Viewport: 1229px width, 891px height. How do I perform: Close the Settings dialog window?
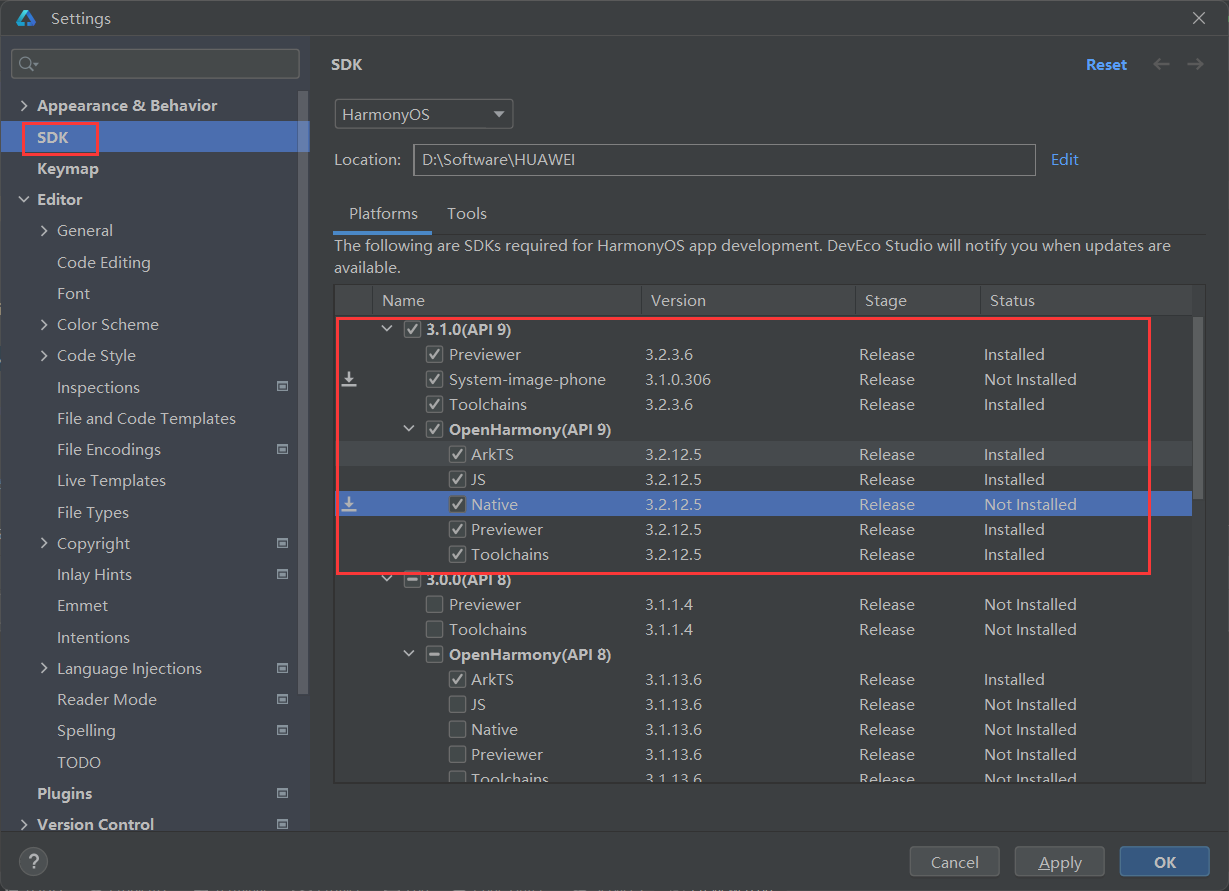pyautogui.click(x=1199, y=18)
